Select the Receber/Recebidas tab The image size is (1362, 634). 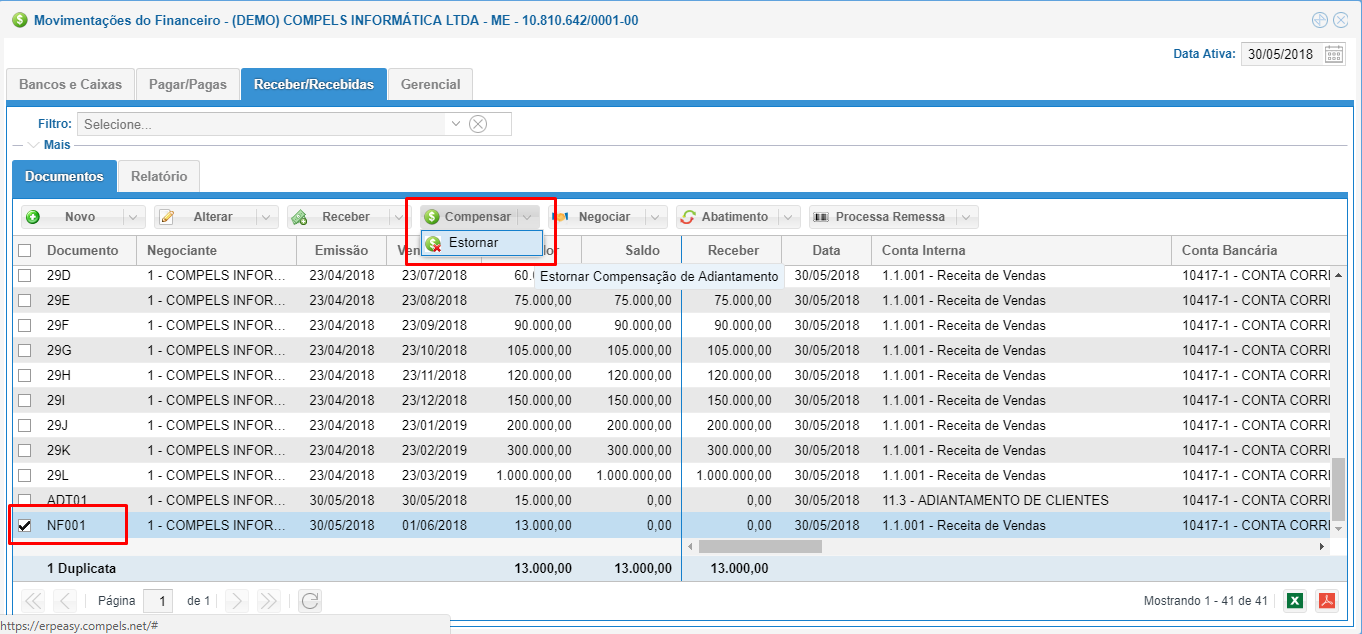314,84
